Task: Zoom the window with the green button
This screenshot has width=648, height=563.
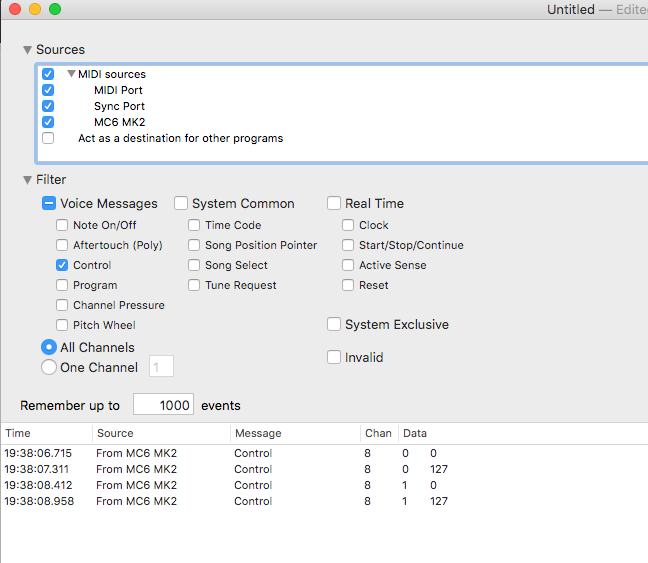Action: pos(55,9)
